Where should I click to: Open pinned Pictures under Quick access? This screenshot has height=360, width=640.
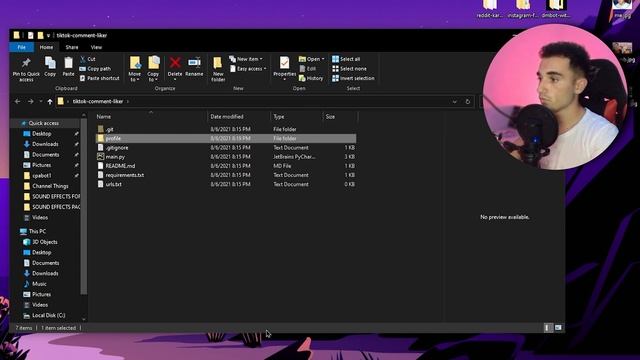click(42, 165)
